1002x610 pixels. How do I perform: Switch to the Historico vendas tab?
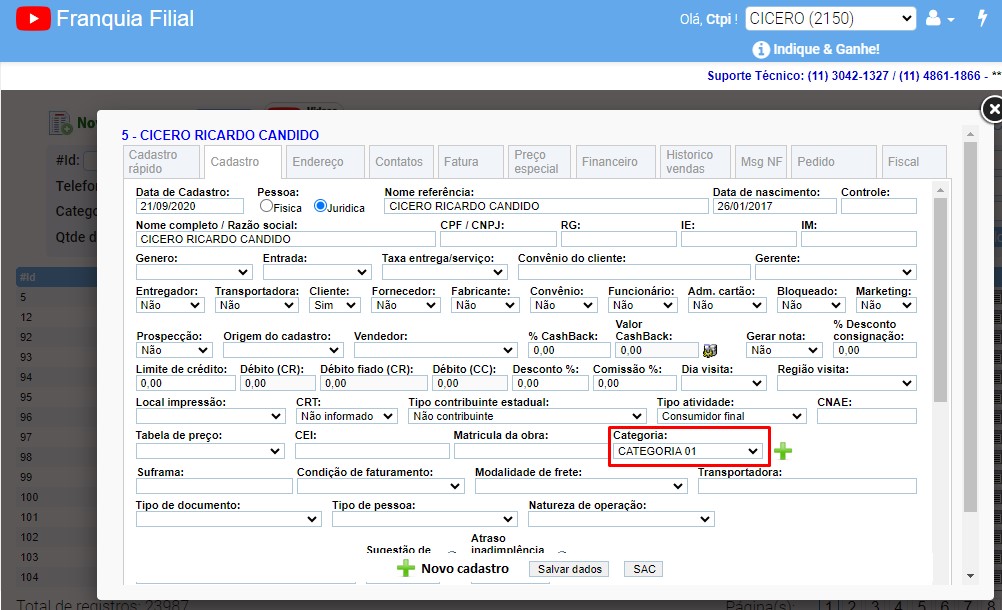[695, 162]
